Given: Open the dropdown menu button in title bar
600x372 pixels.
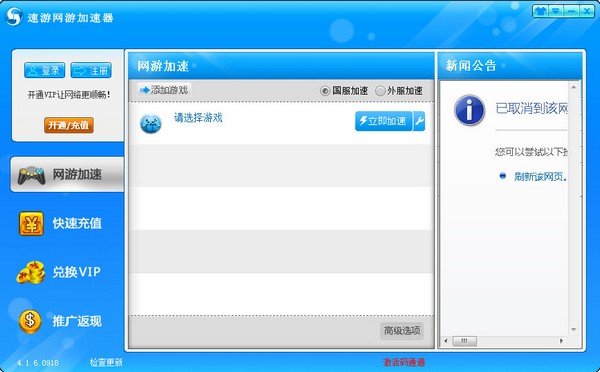Looking at the screenshot, I should click(x=556, y=11).
